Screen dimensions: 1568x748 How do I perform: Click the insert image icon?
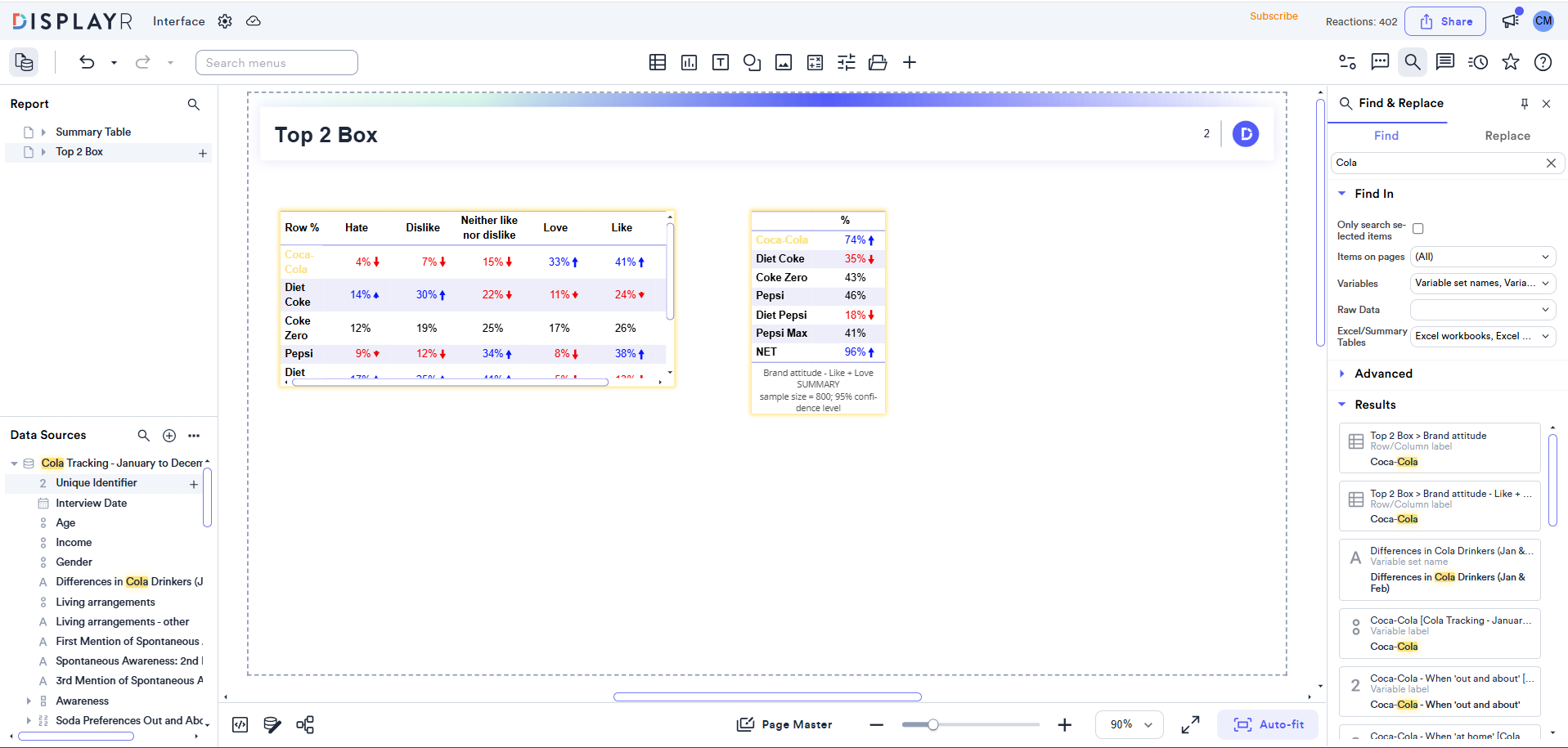coord(783,63)
